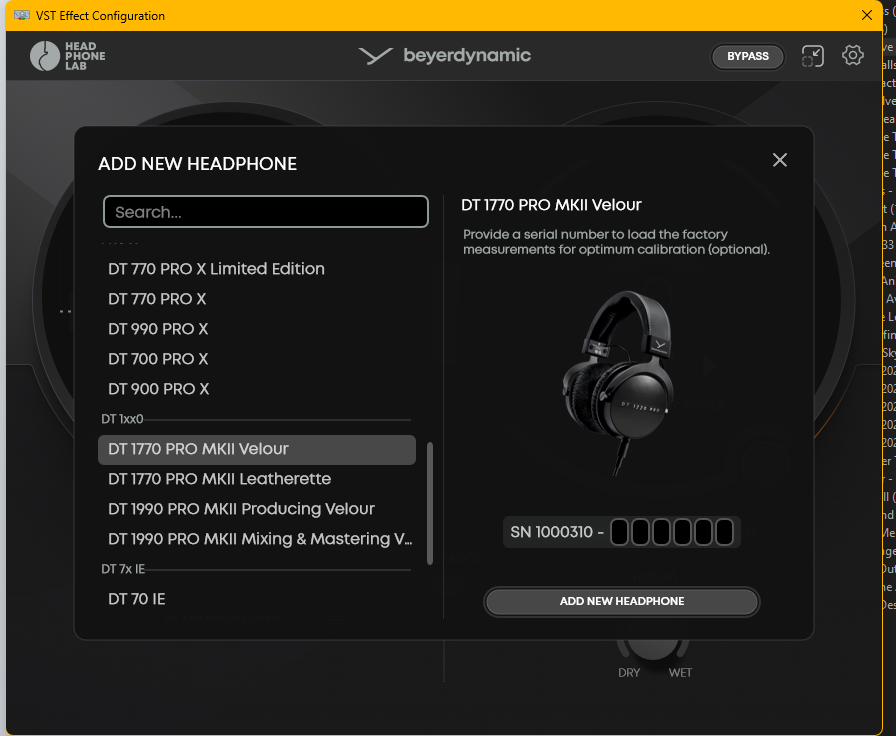Select DT 1770 PRO MKII Leatherette
This screenshot has width=896, height=736.
point(219,479)
